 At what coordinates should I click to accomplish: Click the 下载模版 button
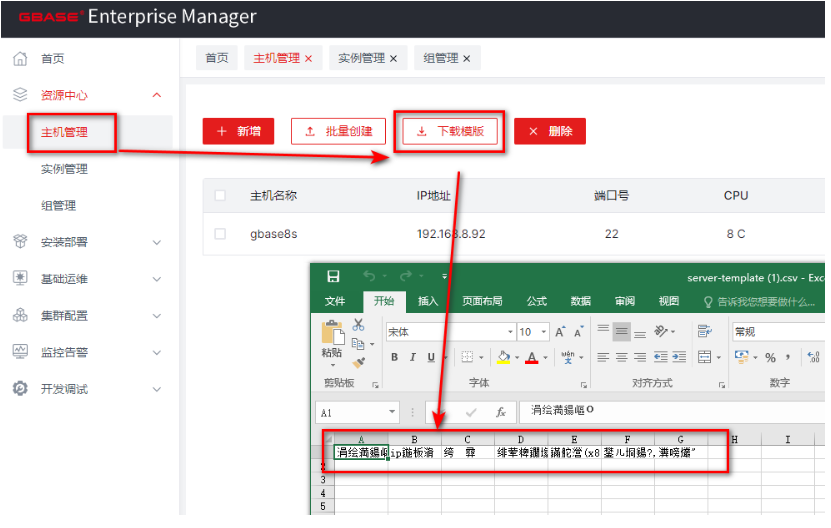tap(450, 131)
